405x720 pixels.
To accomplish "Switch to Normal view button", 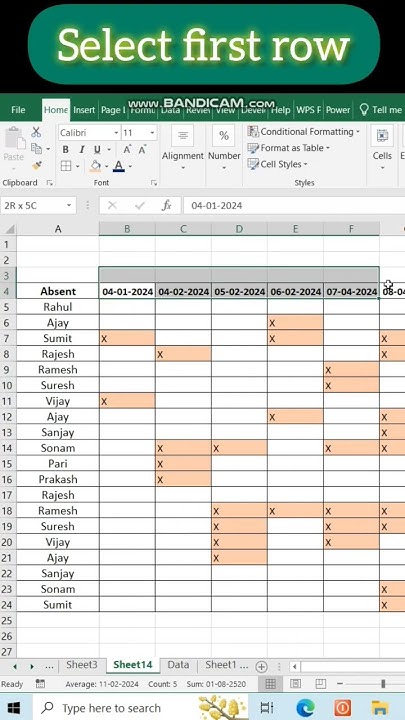I will coord(270,684).
